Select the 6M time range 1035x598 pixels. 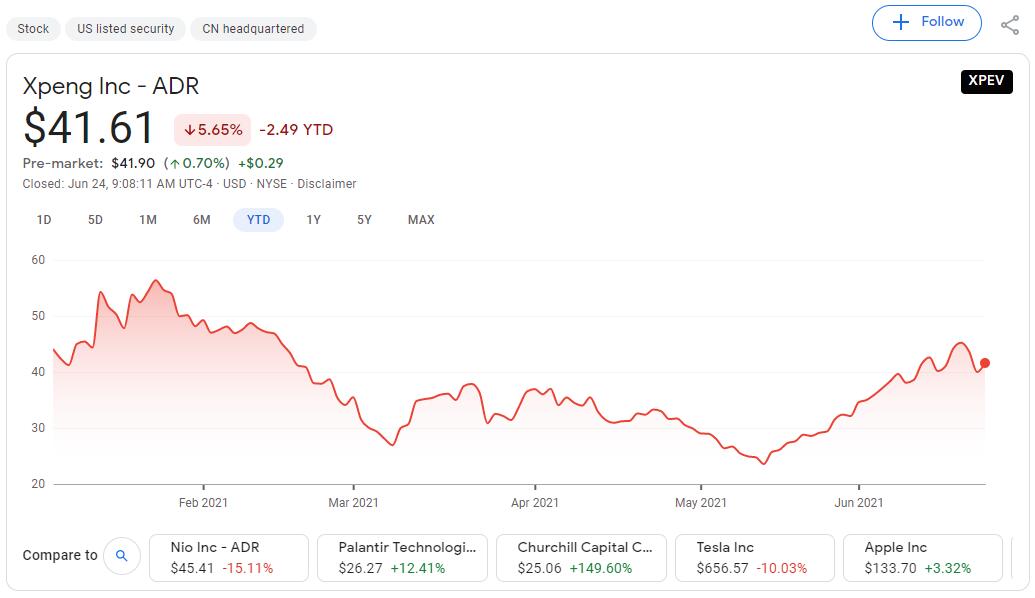201,219
